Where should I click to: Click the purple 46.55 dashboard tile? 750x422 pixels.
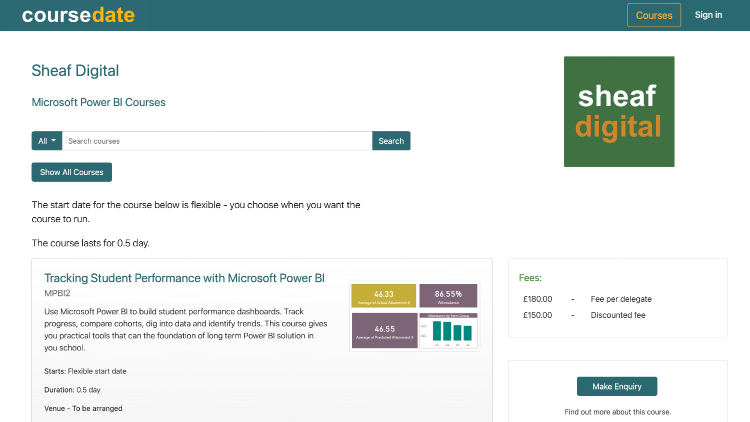click(x=383, y=330)
